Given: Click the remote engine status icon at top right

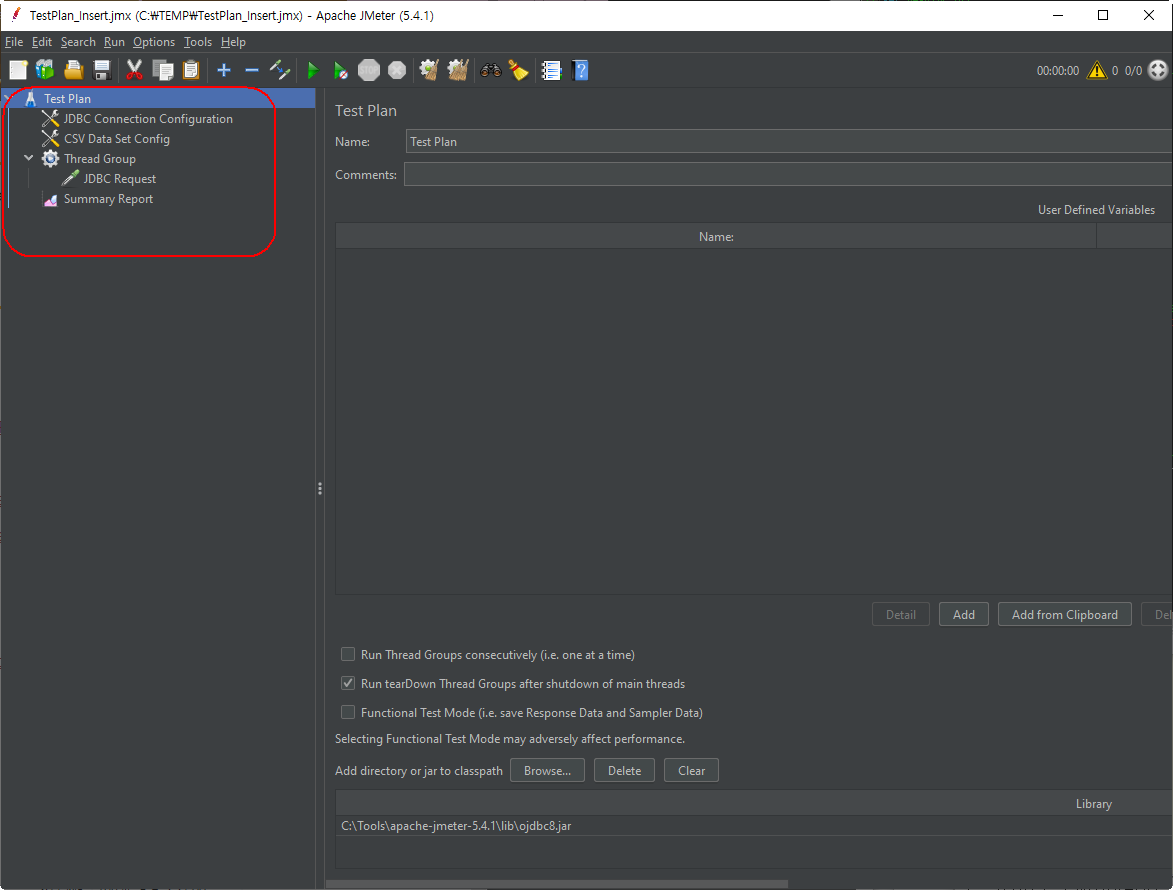Looking at the screenshot, I should click(x=1157, y=70).
